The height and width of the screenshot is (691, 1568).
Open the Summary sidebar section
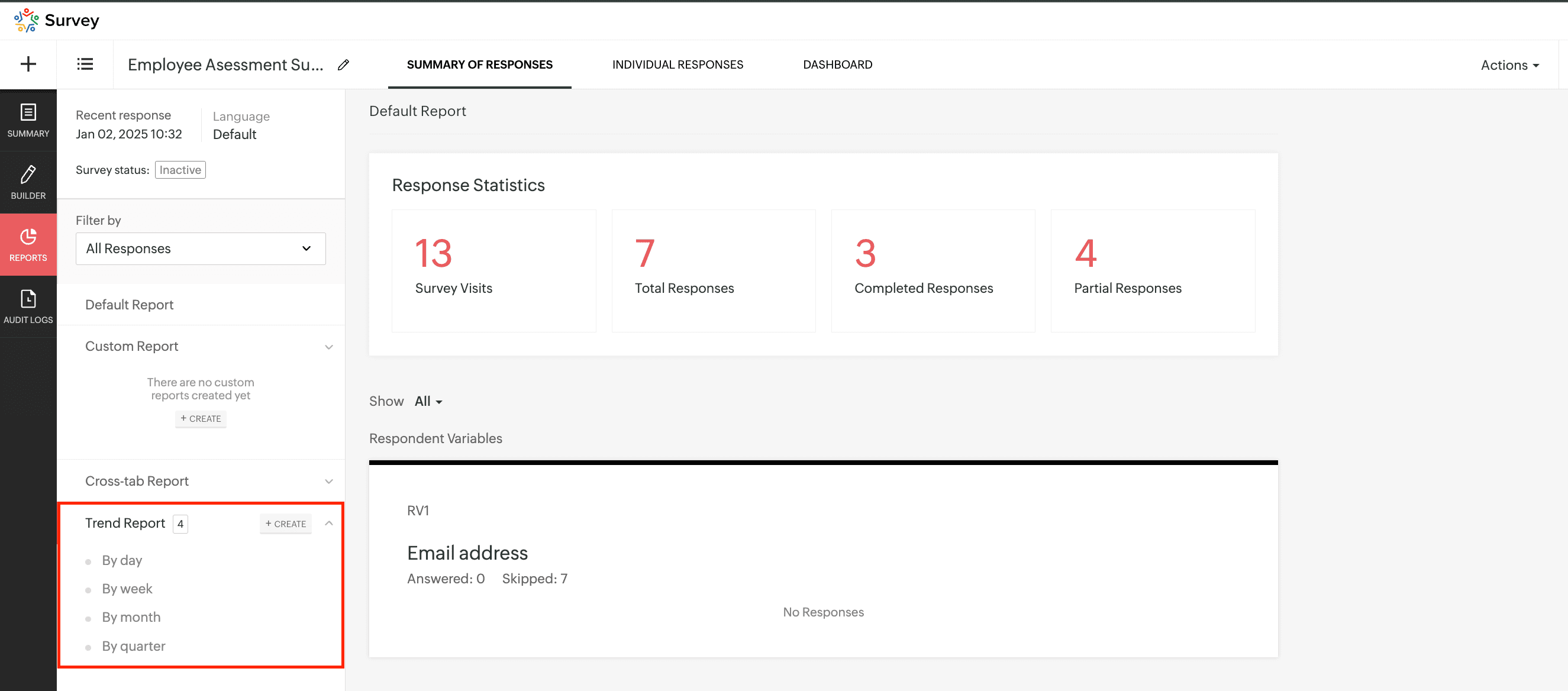tap(28, 121)
